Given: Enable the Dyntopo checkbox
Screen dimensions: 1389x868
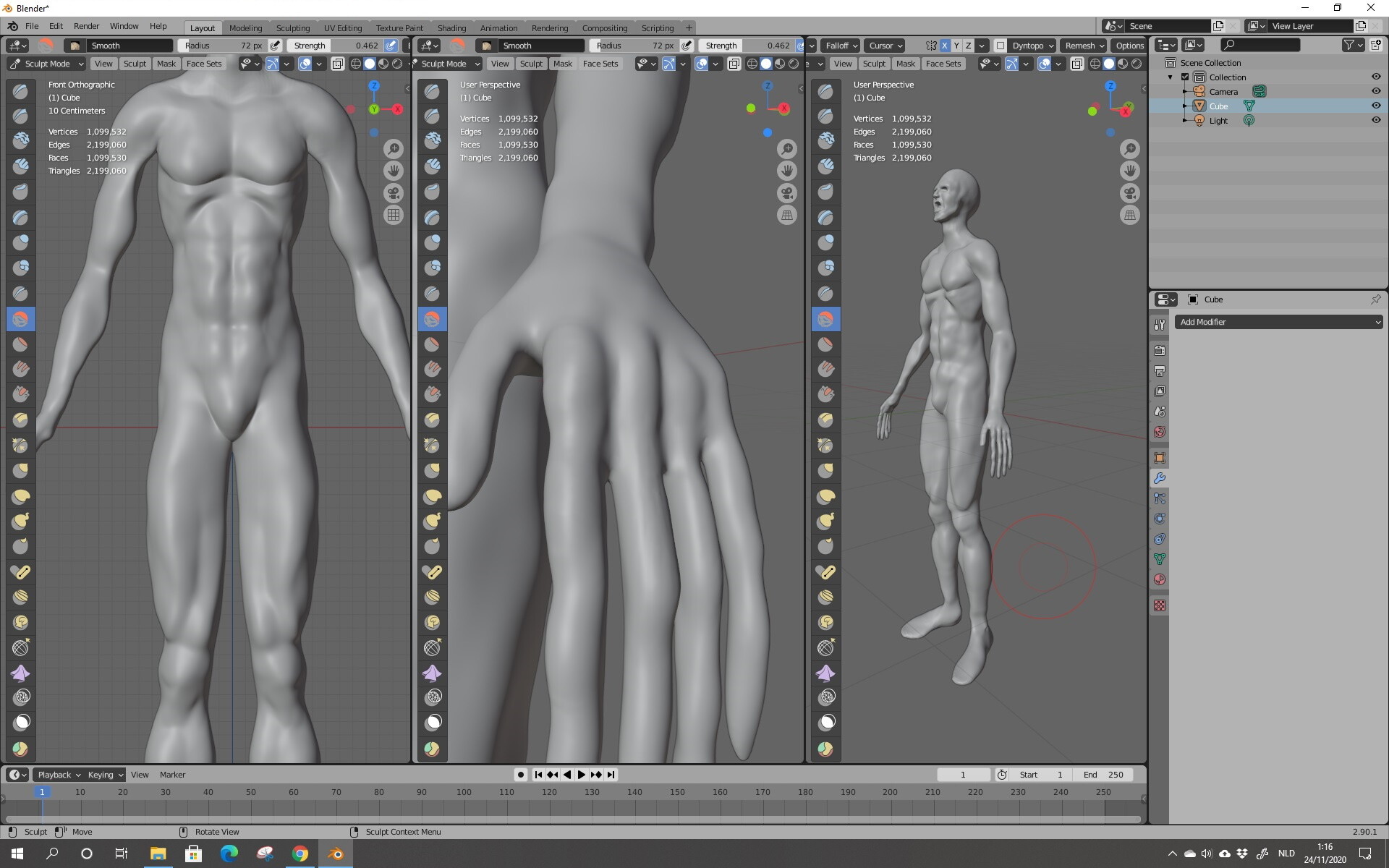Looking at the screenshot, I should (1001, 46).
